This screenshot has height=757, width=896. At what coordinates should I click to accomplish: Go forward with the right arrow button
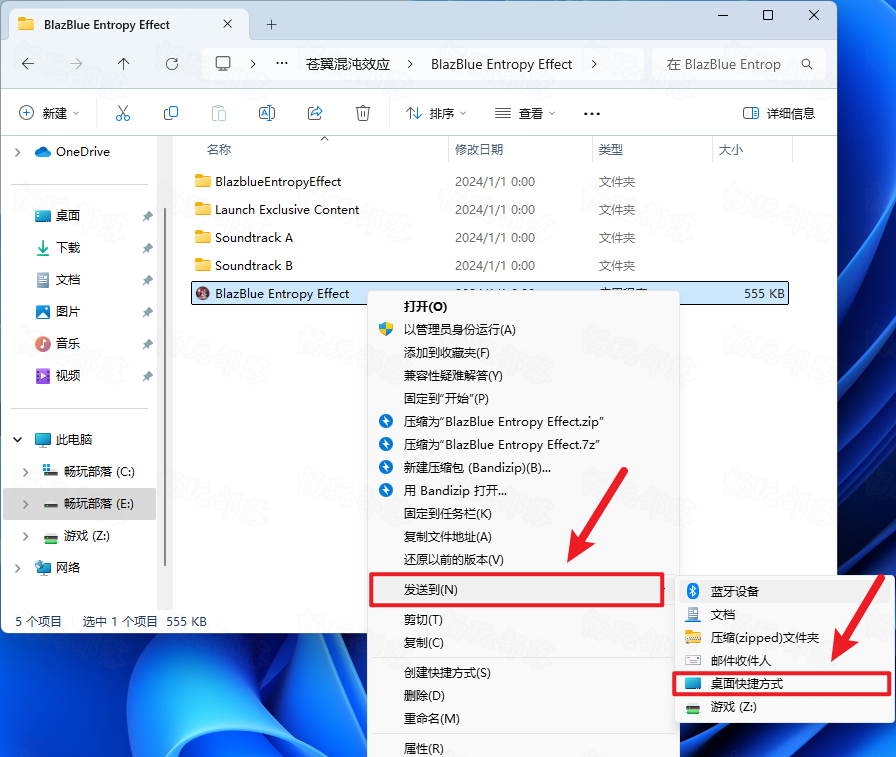pyautogui.click(x=76, y=64)
